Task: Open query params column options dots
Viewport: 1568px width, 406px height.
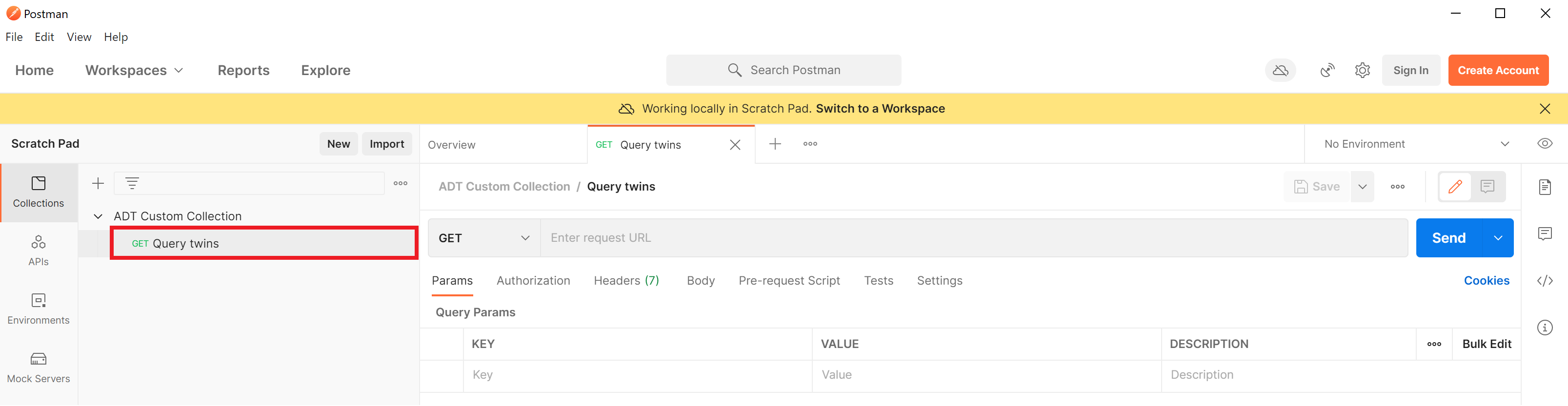Action: 1434,345
